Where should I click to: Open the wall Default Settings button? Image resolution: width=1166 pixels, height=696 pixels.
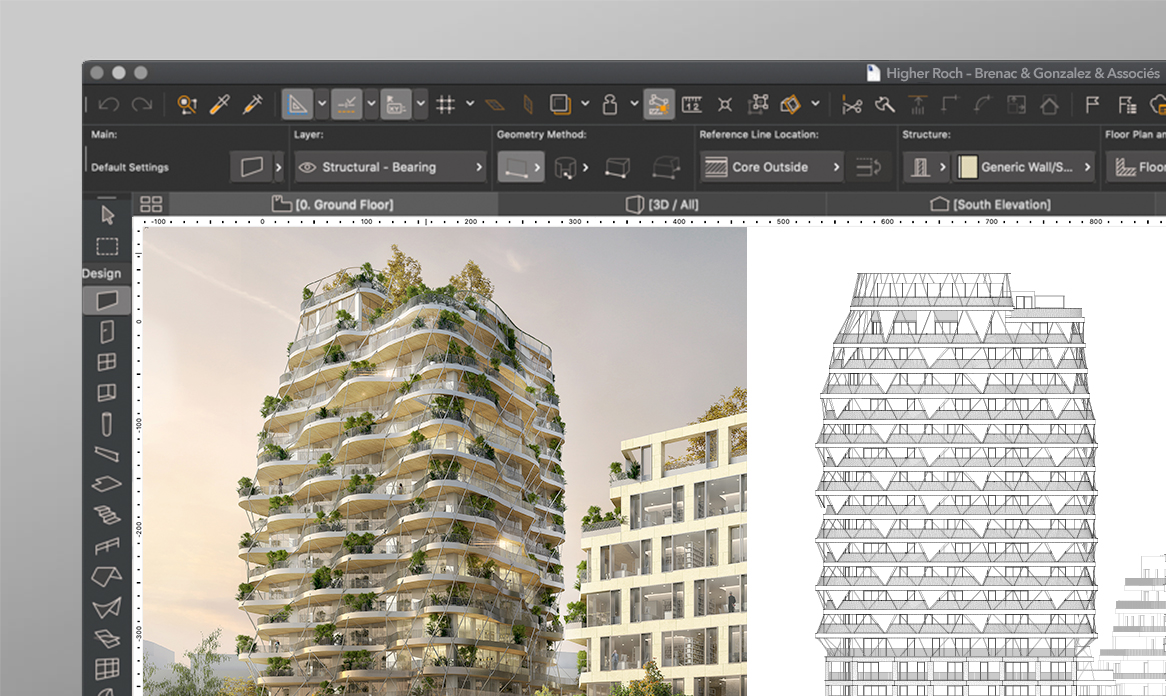(x=251, y=167)
